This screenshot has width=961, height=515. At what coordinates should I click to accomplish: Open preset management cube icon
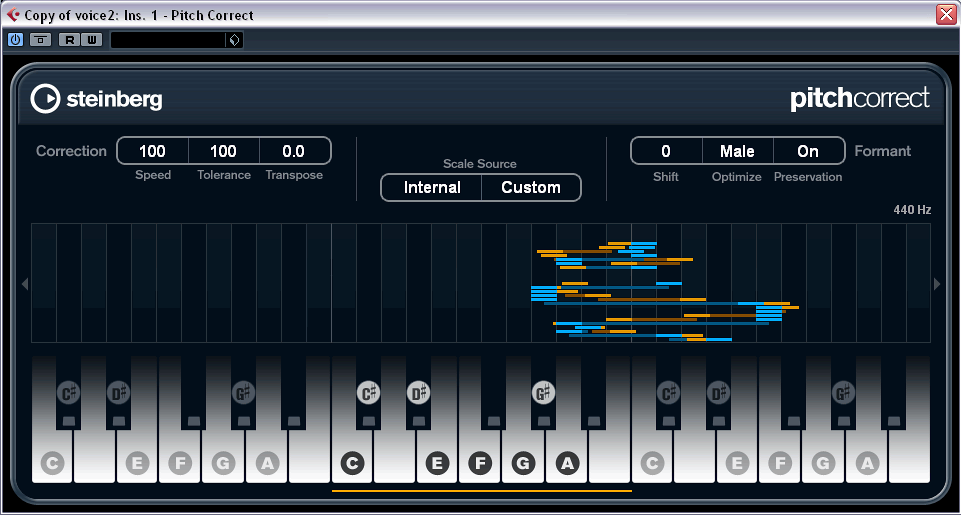tap(234, 40)
